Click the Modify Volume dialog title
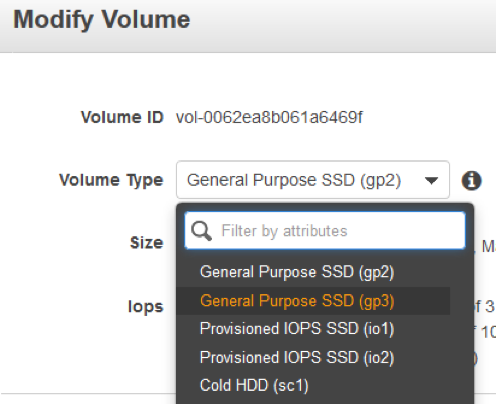Viewport: 496px width, 404px height. (x=102, y=20)
